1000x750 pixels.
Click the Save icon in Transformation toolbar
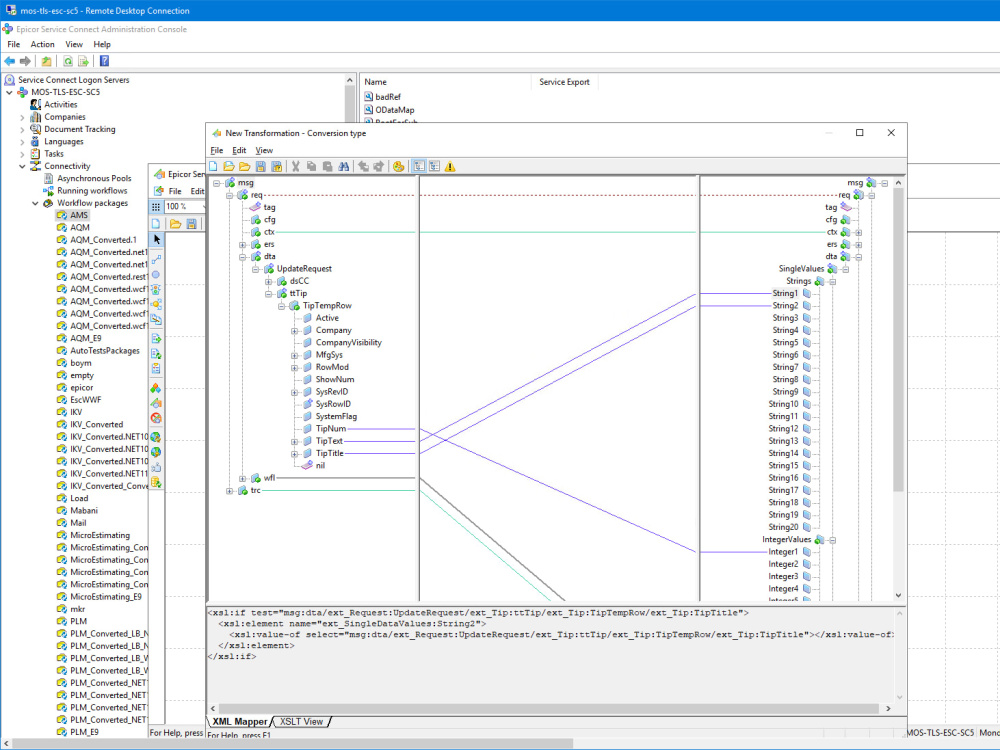point(260,166)
